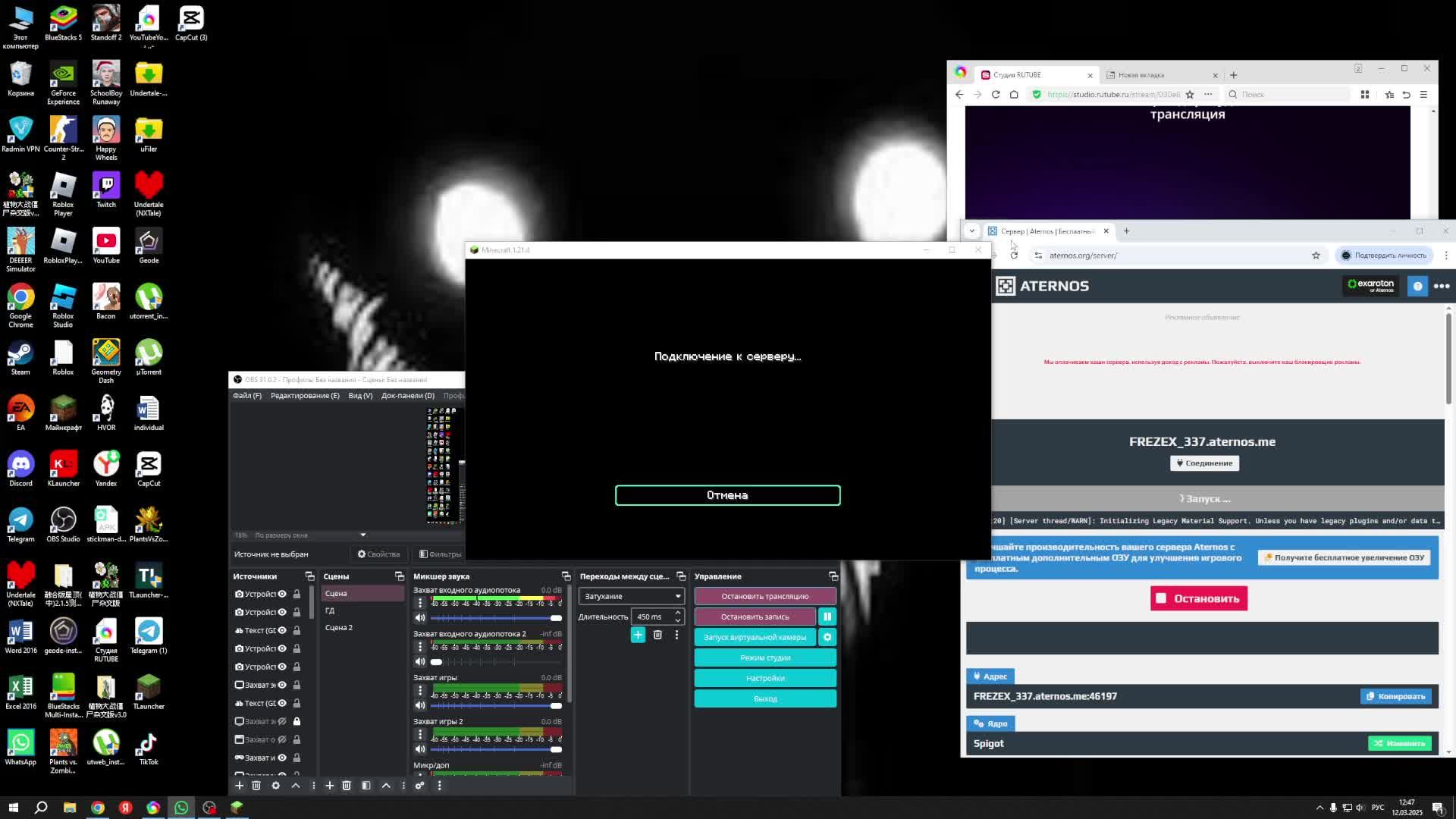Hide the first Устройство source via eye
Screen dimensions: 1456x819
tap(282, 595)
